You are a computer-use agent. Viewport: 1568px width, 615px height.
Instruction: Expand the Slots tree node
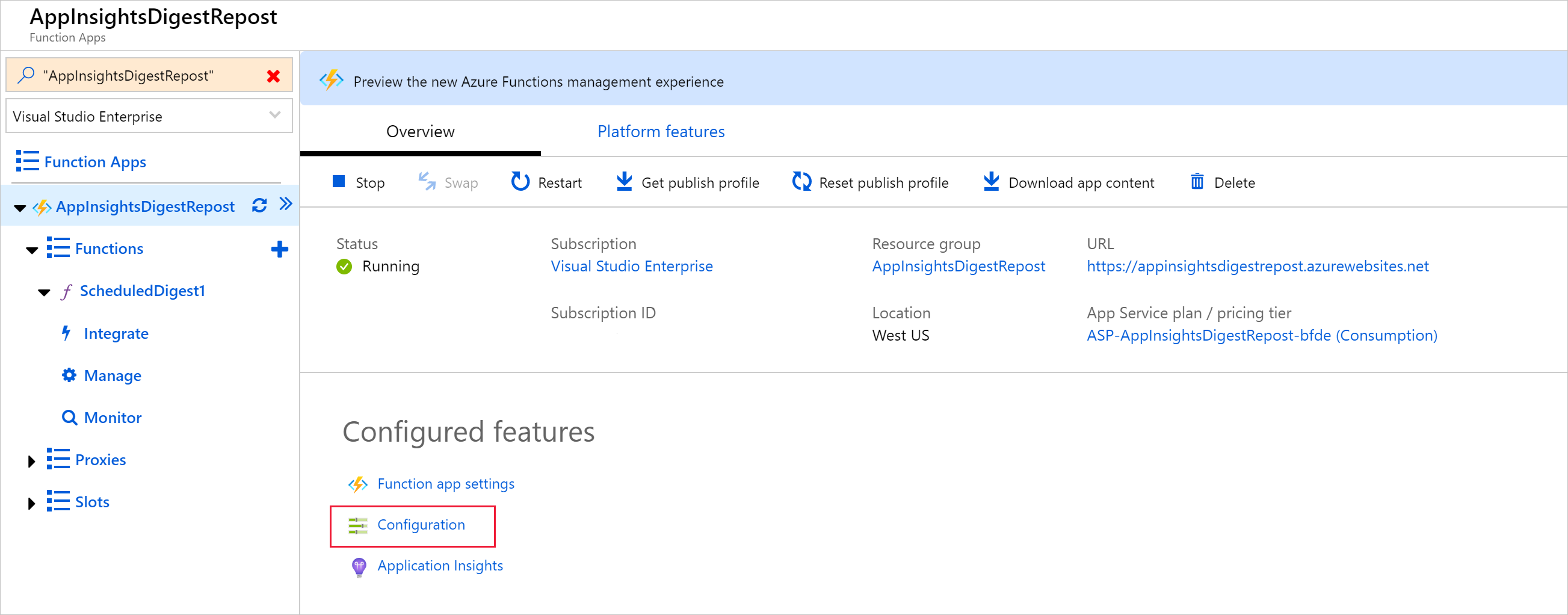click(32, 503)
